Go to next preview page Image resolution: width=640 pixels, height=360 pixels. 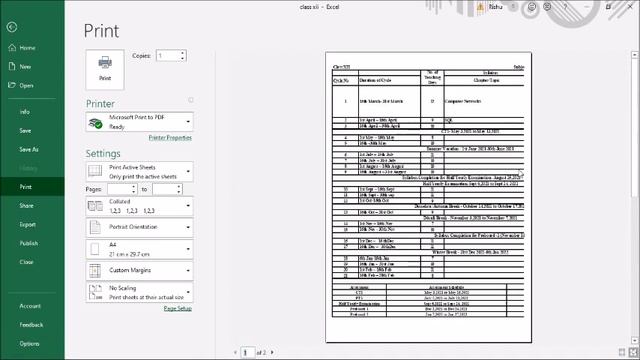272,352
